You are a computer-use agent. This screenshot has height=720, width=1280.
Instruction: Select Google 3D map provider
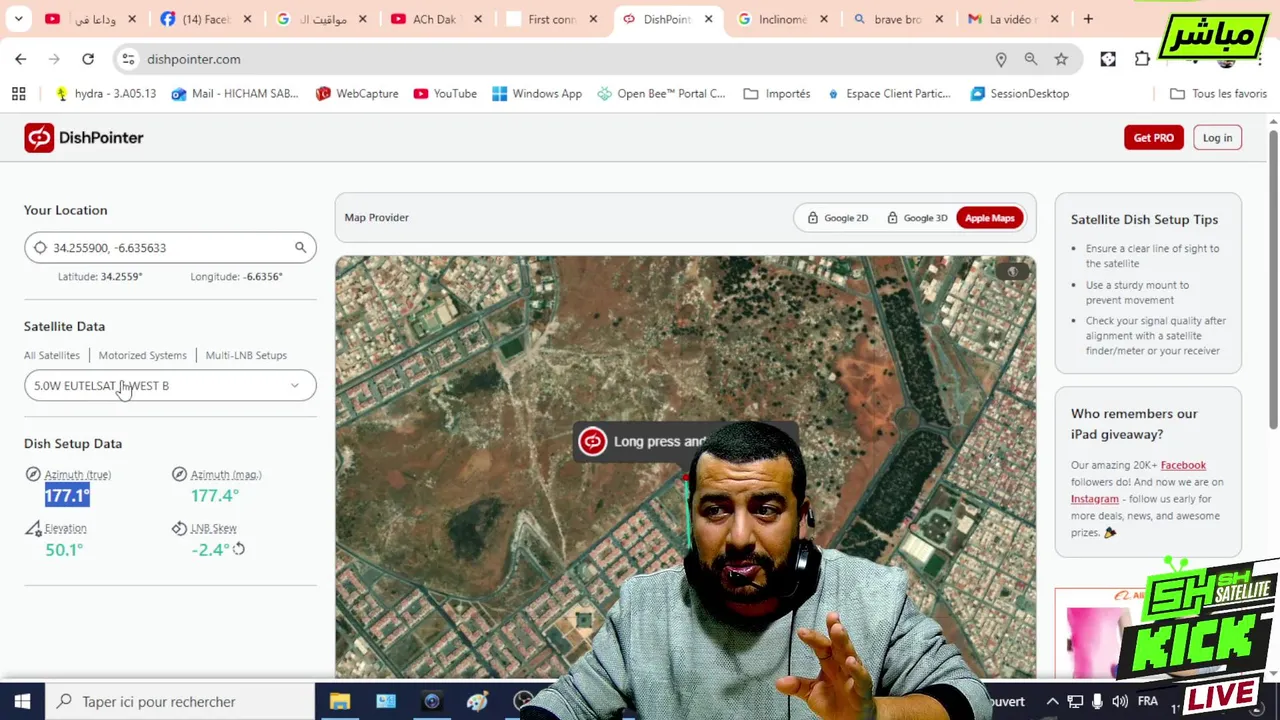(x=917, y=218)
